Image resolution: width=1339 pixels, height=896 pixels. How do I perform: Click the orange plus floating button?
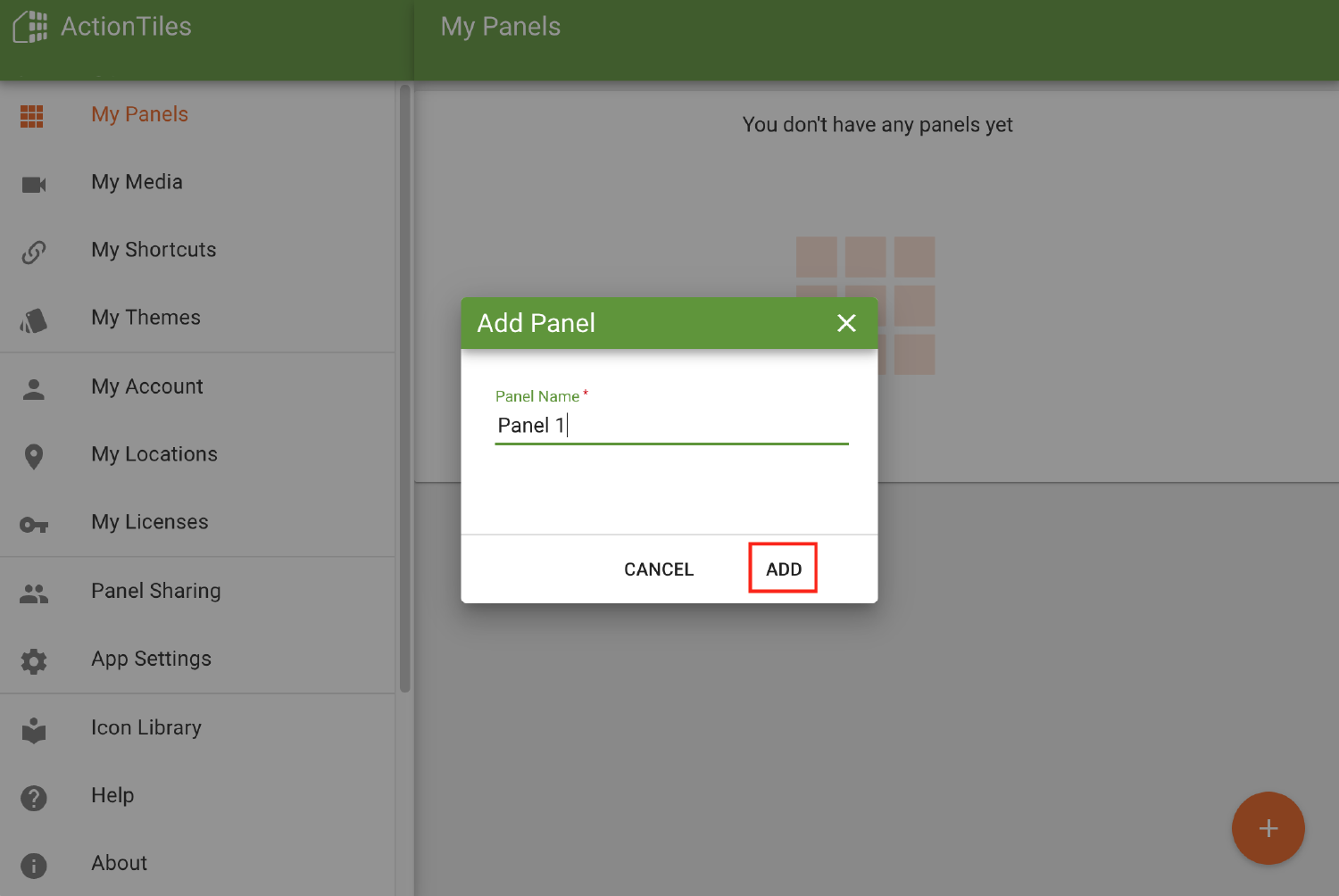click(1268, 828)
